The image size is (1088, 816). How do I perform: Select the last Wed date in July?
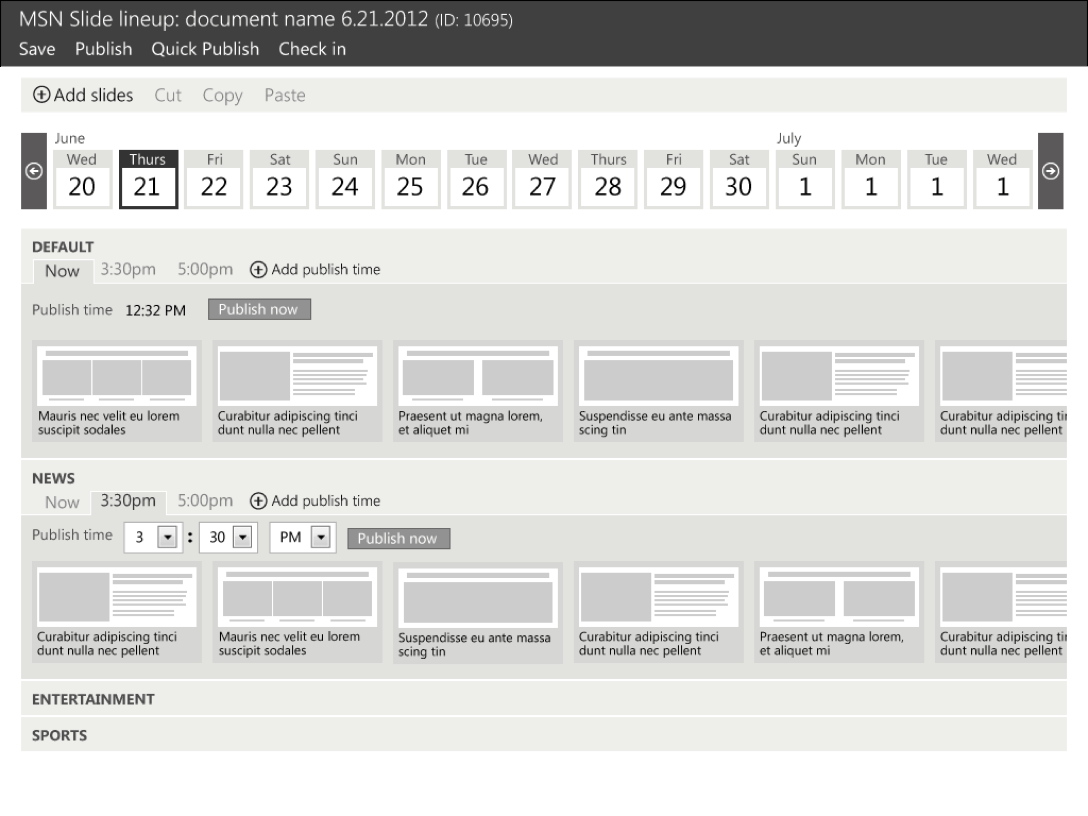[1002, 179]
